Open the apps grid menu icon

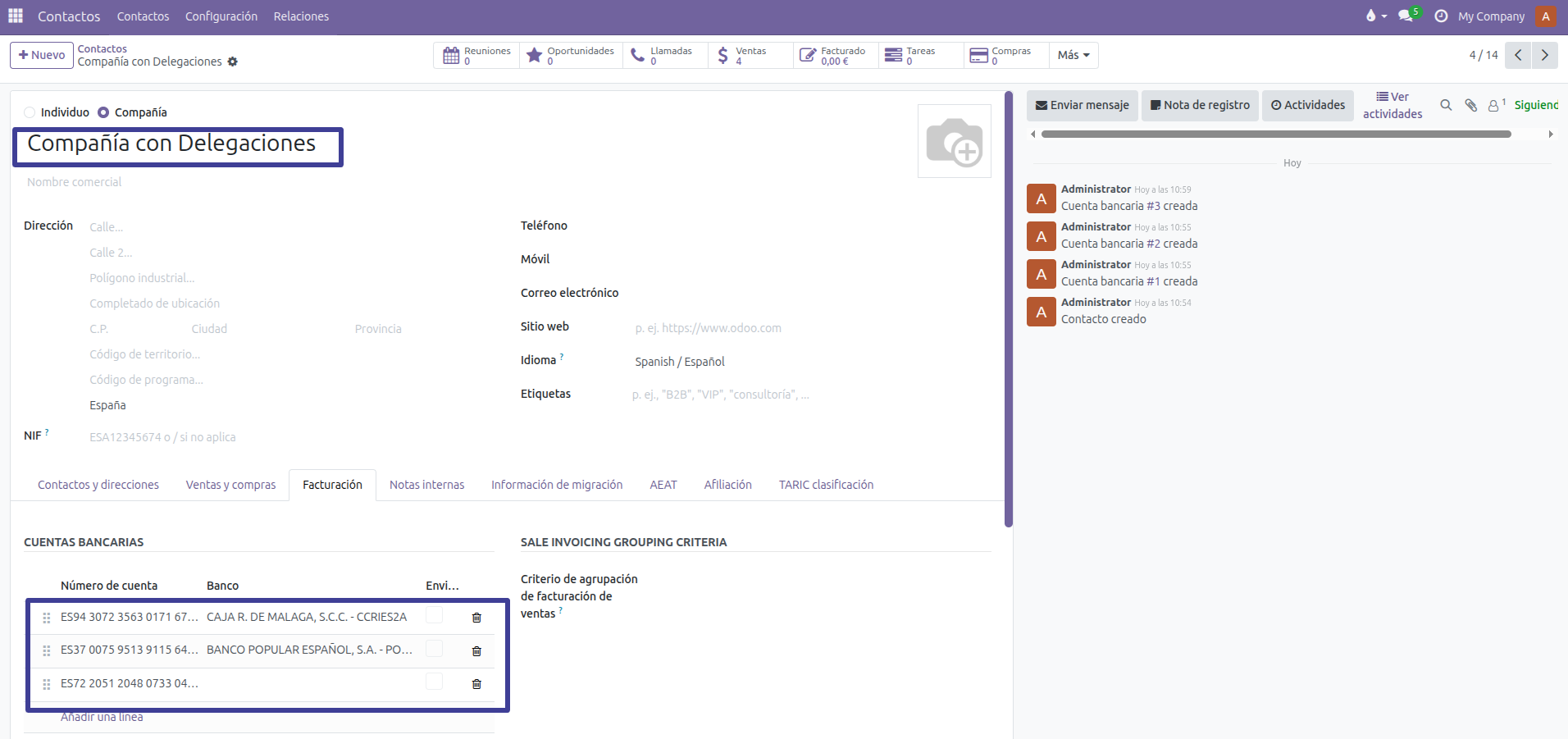coord(16,16)
